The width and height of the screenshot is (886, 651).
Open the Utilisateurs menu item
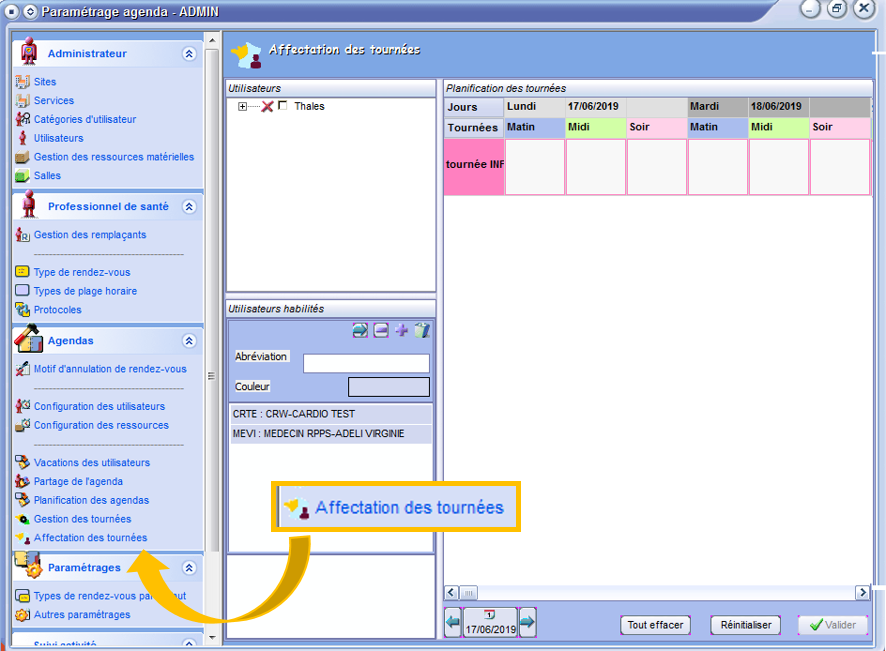[58, 138]
